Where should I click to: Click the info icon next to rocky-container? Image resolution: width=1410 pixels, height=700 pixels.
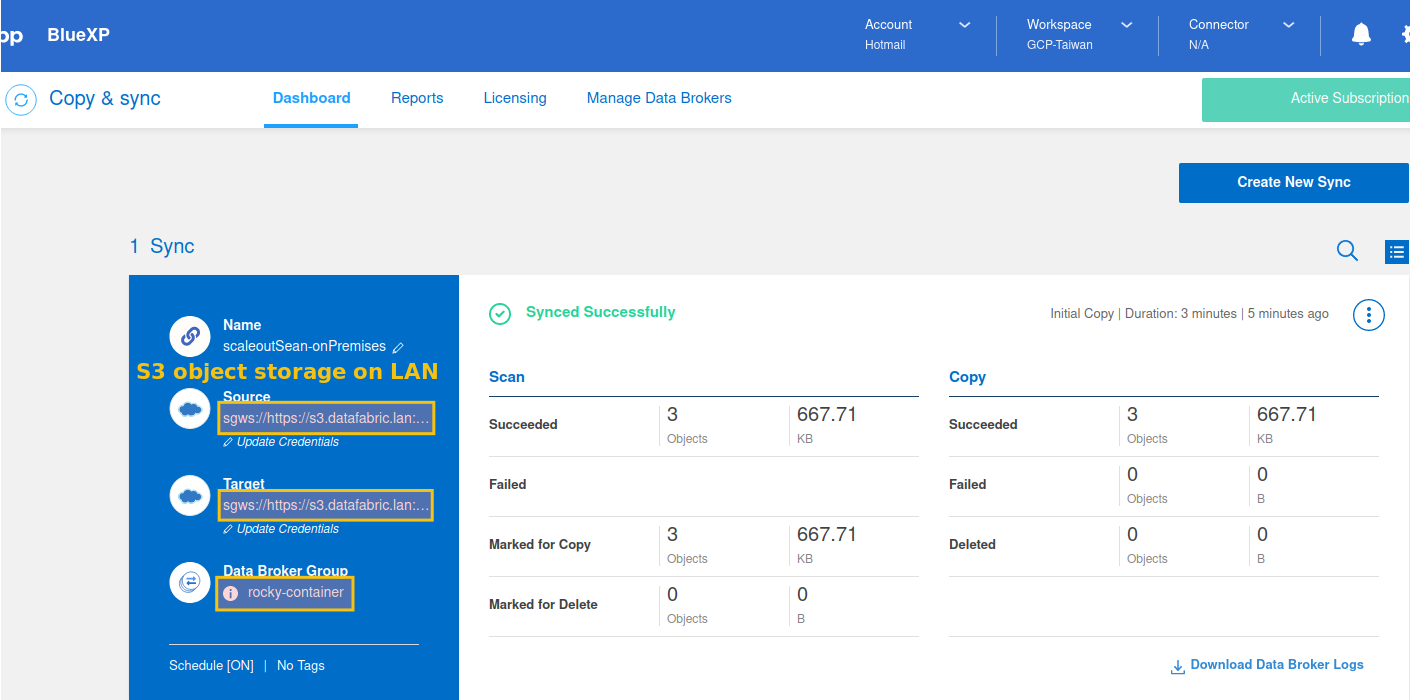230,593
